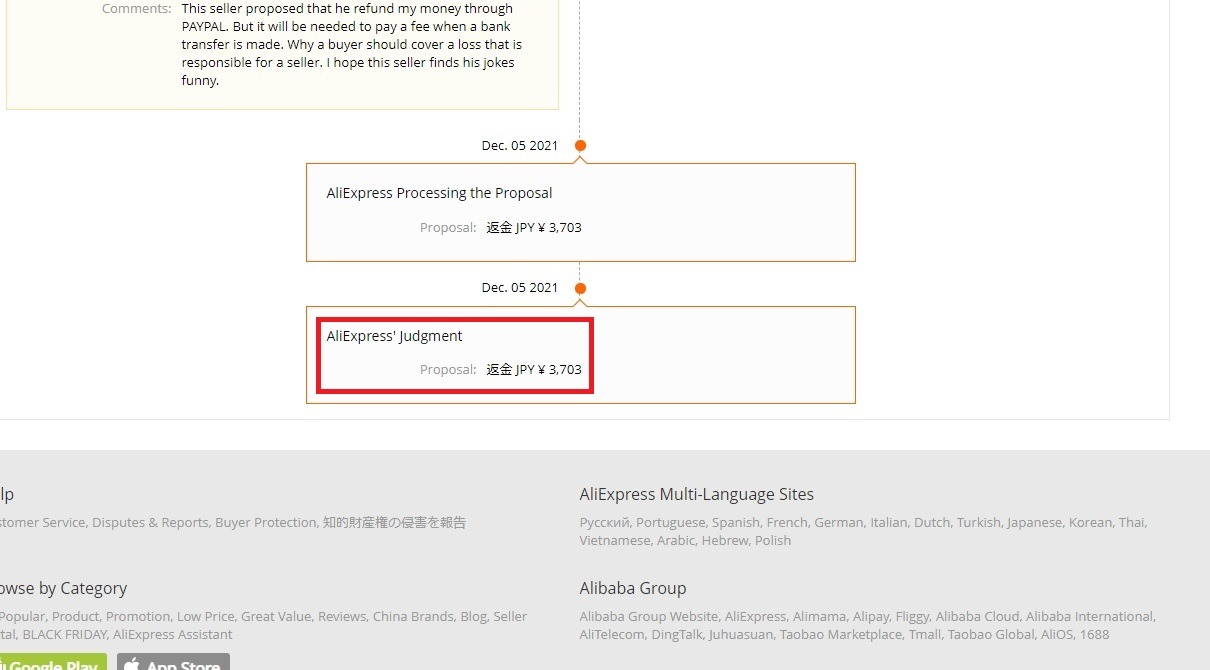Open the Spanish language site link
1210x670 pixels.
pyautogui.click(x=735, y=522)
